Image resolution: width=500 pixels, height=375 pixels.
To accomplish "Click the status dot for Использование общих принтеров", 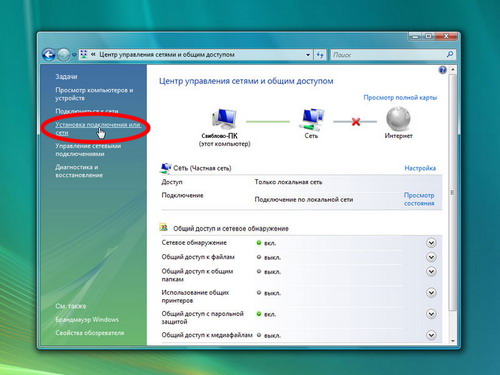I will click(259, 293).
